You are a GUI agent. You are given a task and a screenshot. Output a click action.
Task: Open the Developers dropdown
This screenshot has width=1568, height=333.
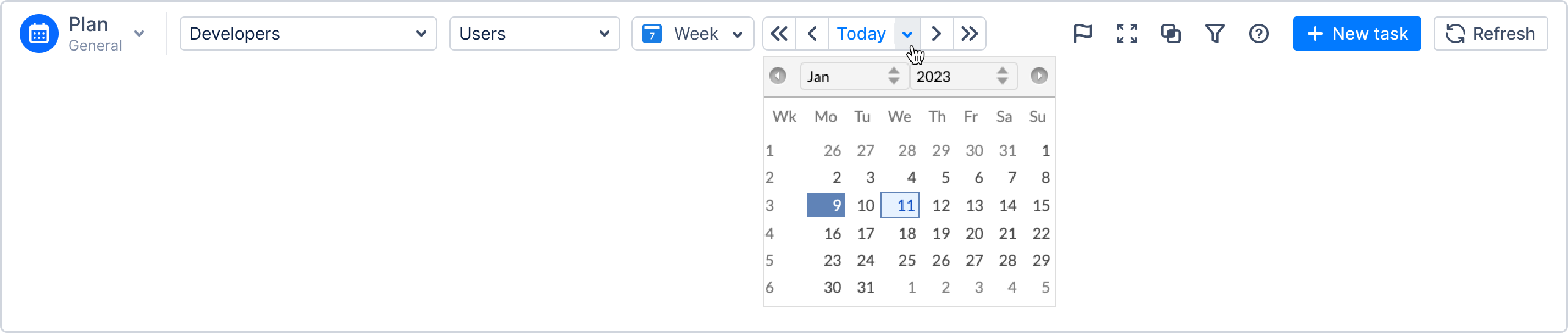tap(308, 34)
